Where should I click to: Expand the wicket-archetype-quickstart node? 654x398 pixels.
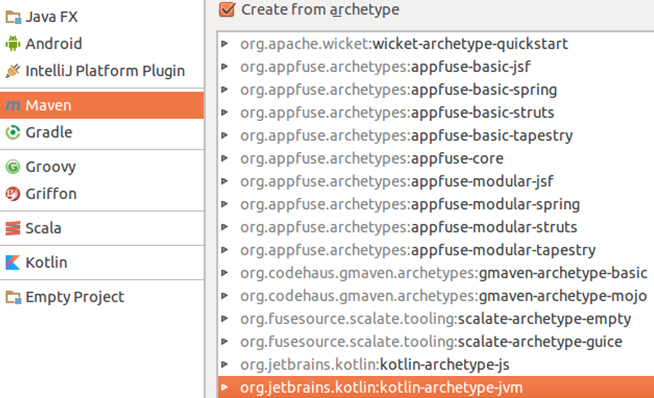tap(224, 44)
